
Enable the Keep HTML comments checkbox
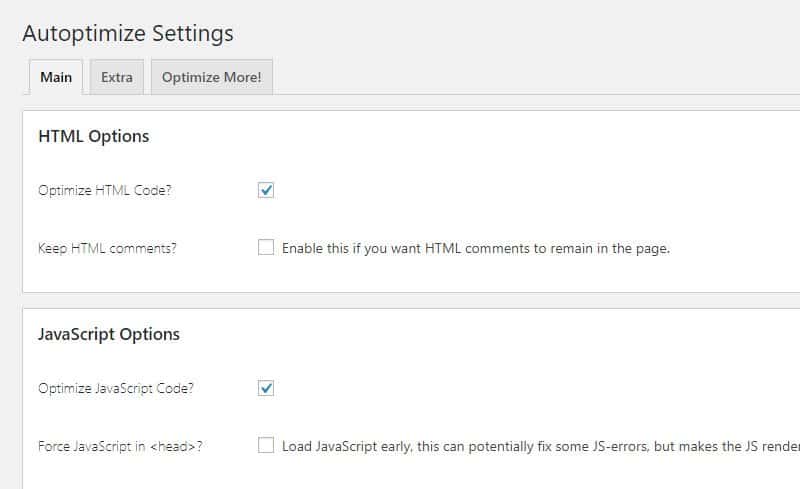pos(266,248)
